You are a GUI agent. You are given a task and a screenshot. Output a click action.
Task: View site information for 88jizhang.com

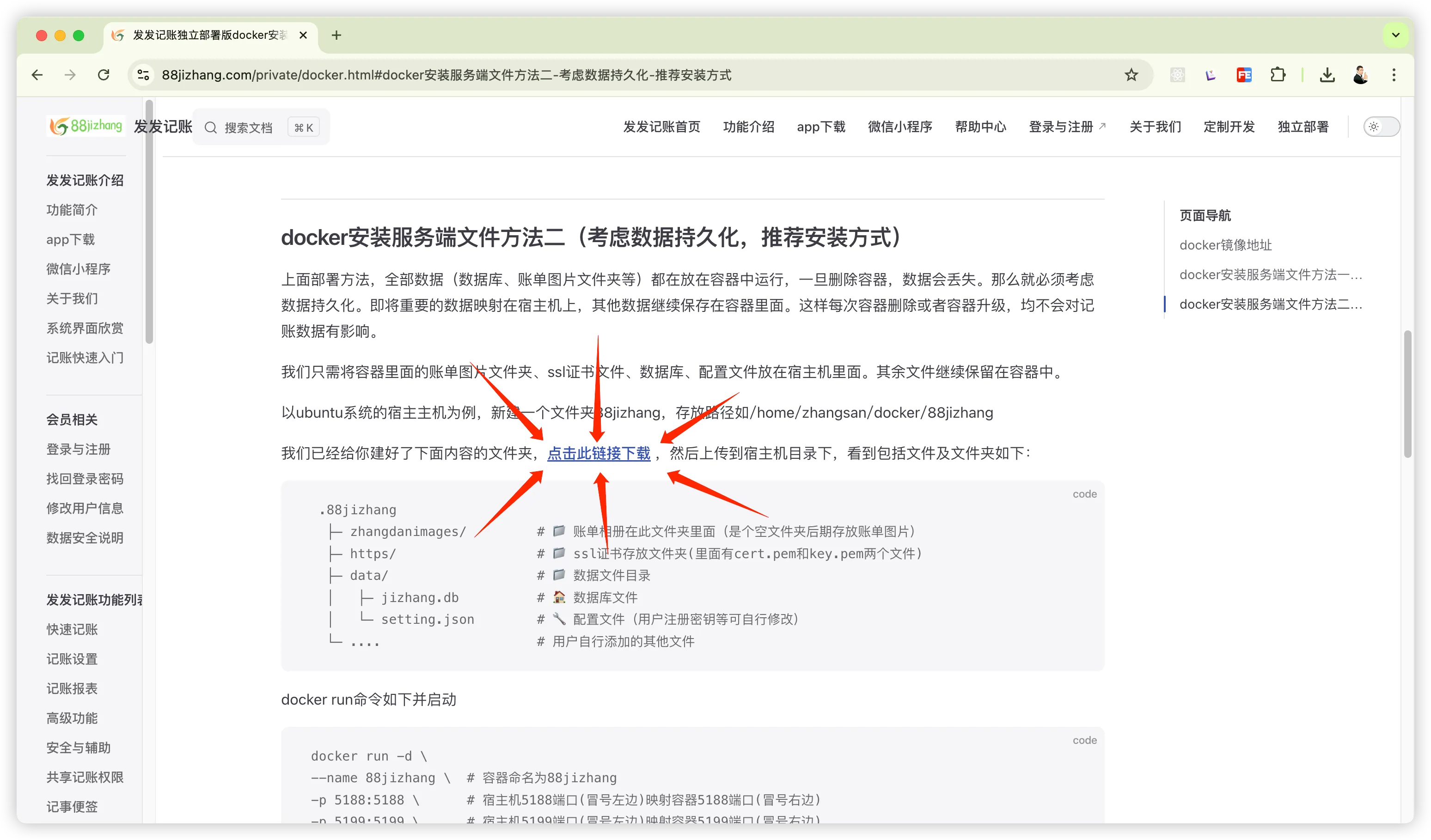click(x=143, y=75)
